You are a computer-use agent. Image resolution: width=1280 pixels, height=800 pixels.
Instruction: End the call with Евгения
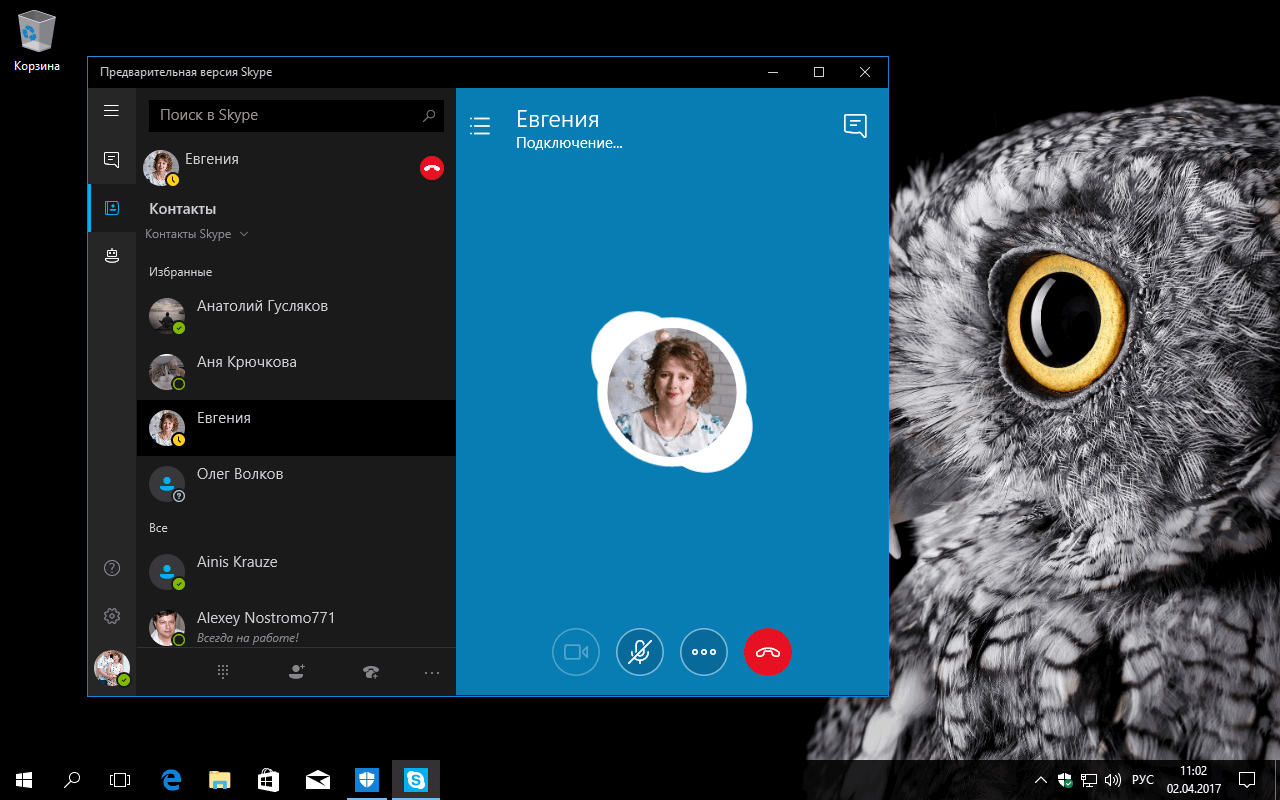tap(768, 651)
